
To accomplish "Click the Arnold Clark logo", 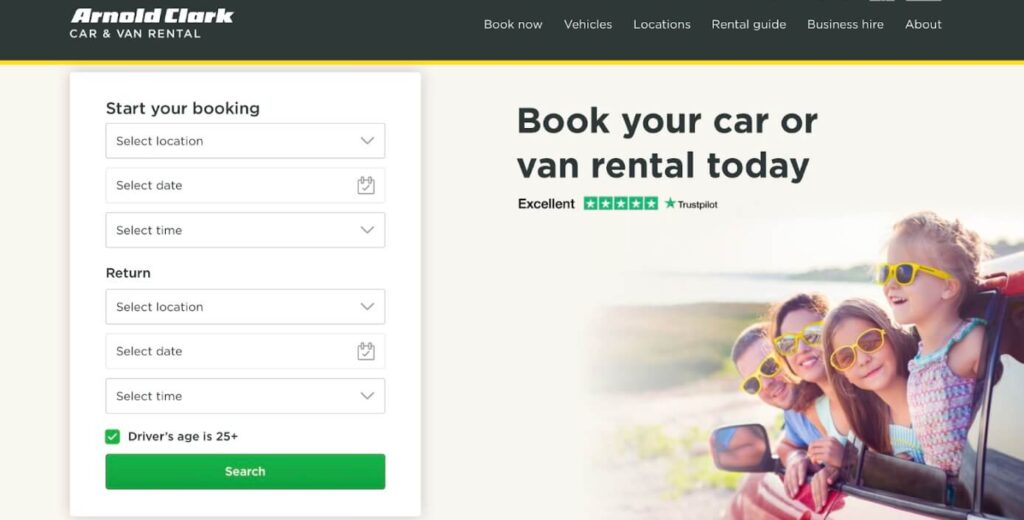I will click(x=152, y=24).
